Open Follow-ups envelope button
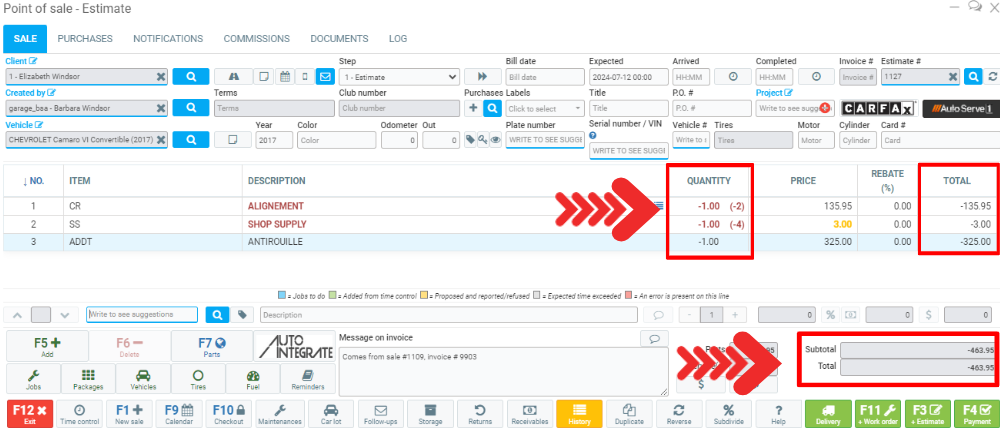1000x429 pixels. pyautogui.click(x=380, y=414)
